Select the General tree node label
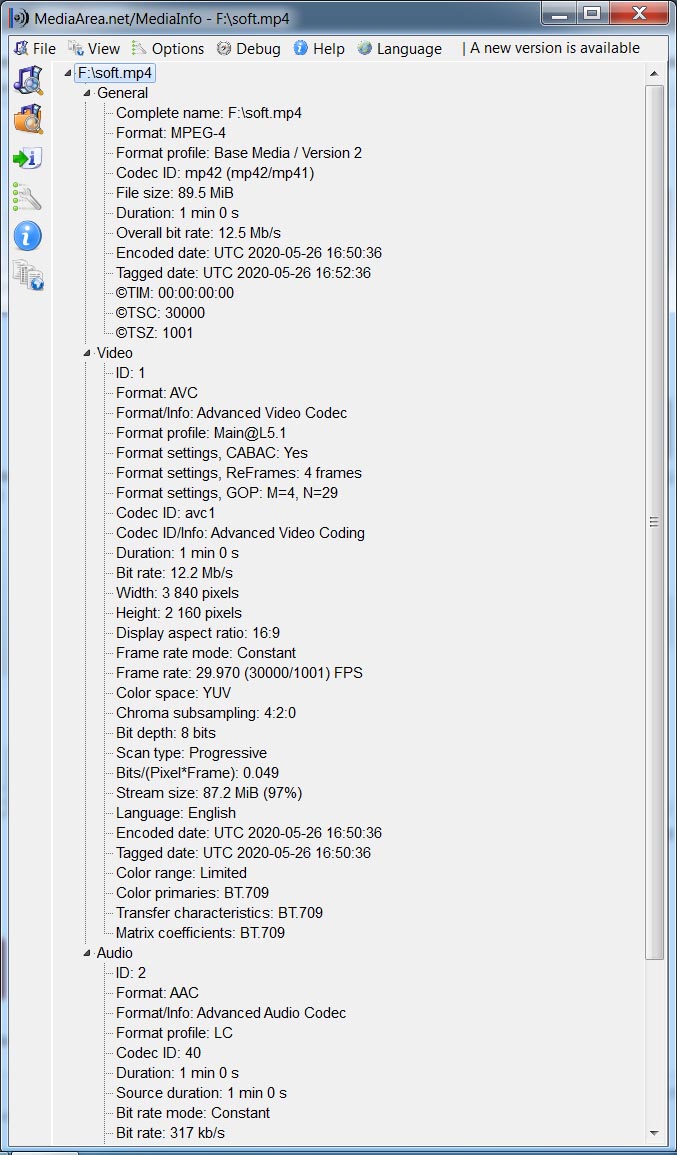 [122, 93]
